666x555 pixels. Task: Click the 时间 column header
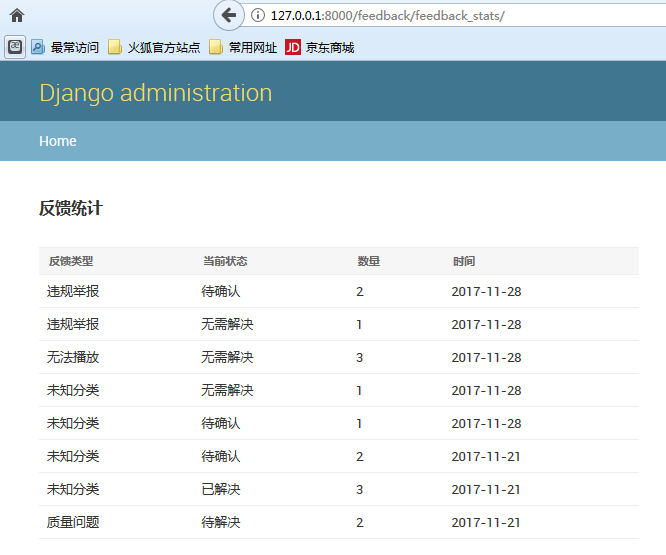[464, 261]
